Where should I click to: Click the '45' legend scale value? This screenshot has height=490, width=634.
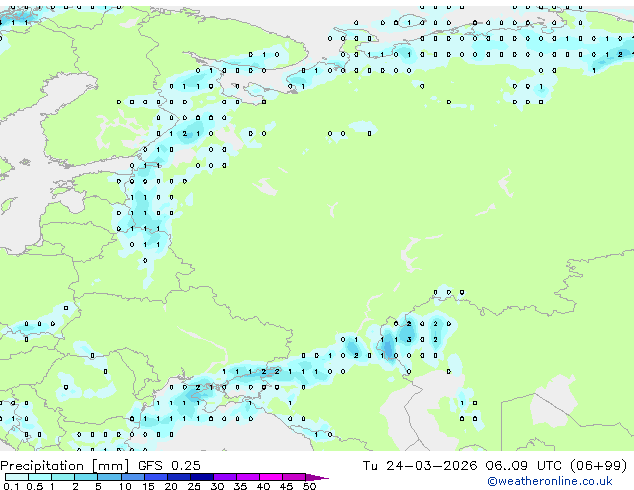pyautogui.click(x=286, y=486)
